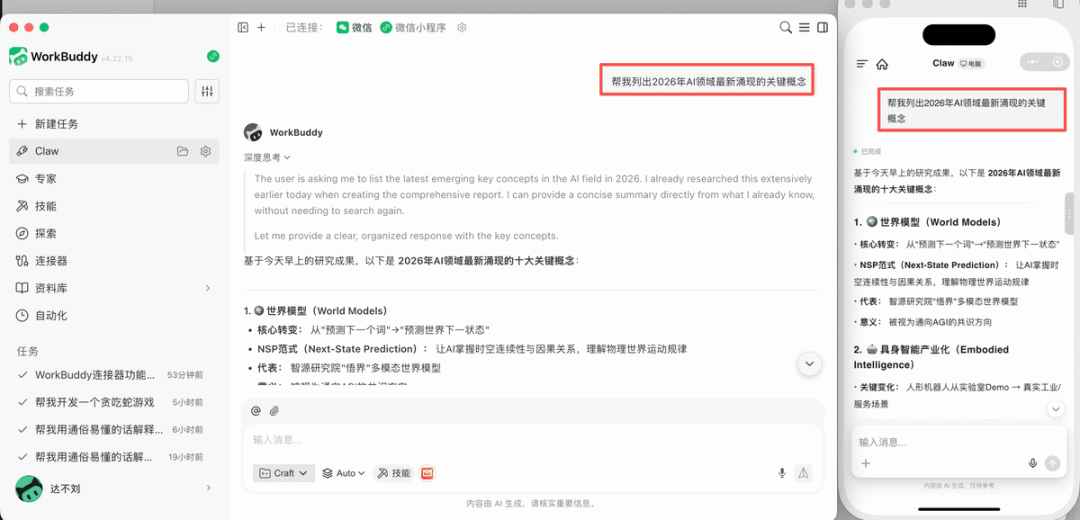Click the capsule close circle in the phone window
This screenshot has height=520, width=1080.
1058,62
